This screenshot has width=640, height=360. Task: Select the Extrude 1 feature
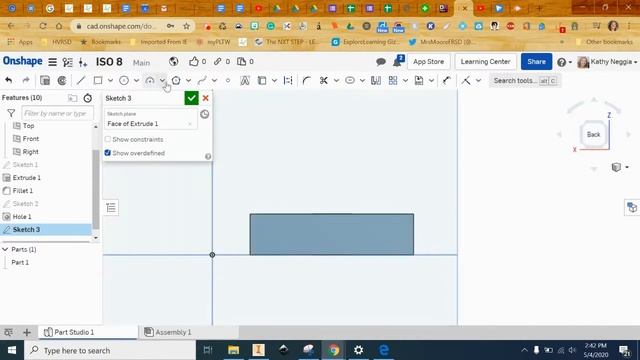coord(27,178)
